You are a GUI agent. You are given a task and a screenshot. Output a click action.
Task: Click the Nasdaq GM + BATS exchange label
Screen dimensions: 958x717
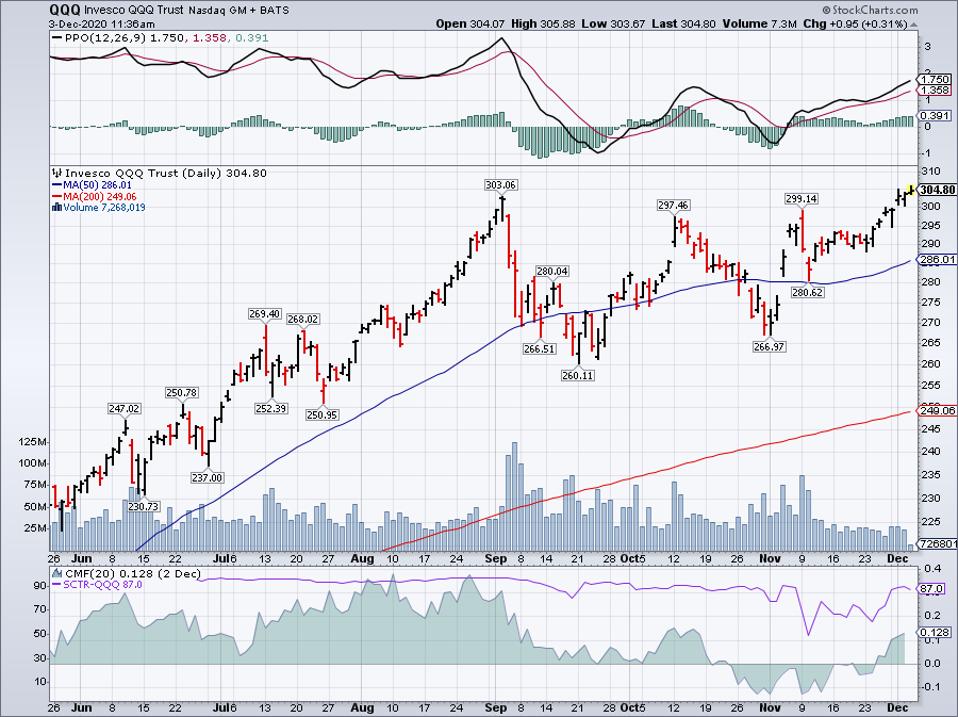click(x=238, y=10)
